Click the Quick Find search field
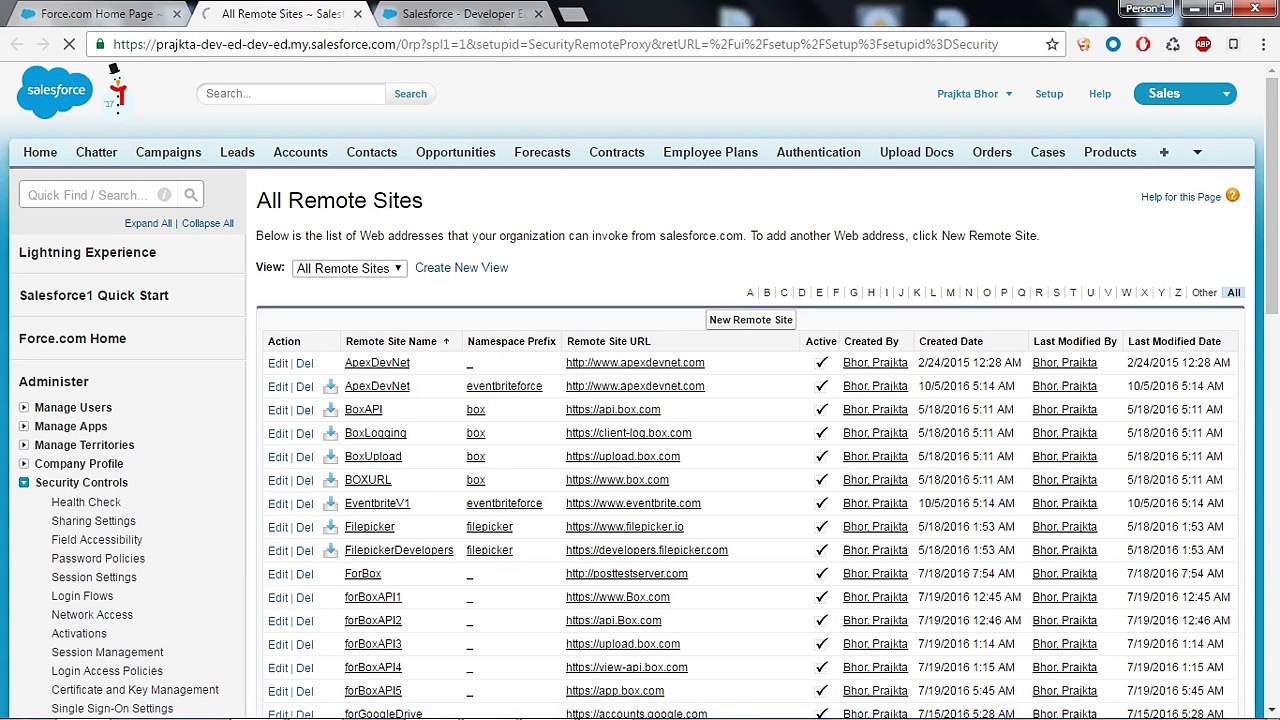The width and height of the screenshot is (1280, 720). click(x=99, y=195)
